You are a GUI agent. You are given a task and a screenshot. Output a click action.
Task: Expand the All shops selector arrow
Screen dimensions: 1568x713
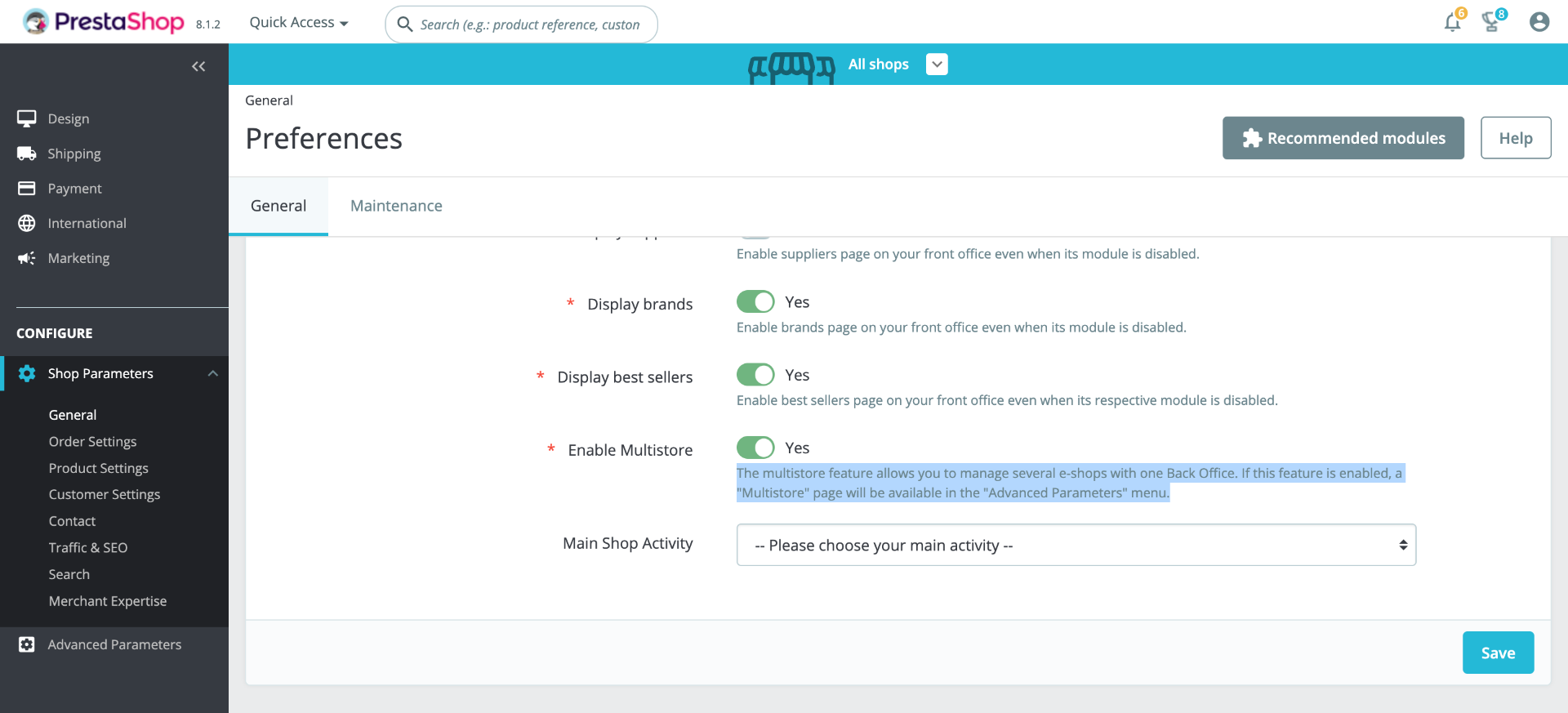[x=937, y=65]
